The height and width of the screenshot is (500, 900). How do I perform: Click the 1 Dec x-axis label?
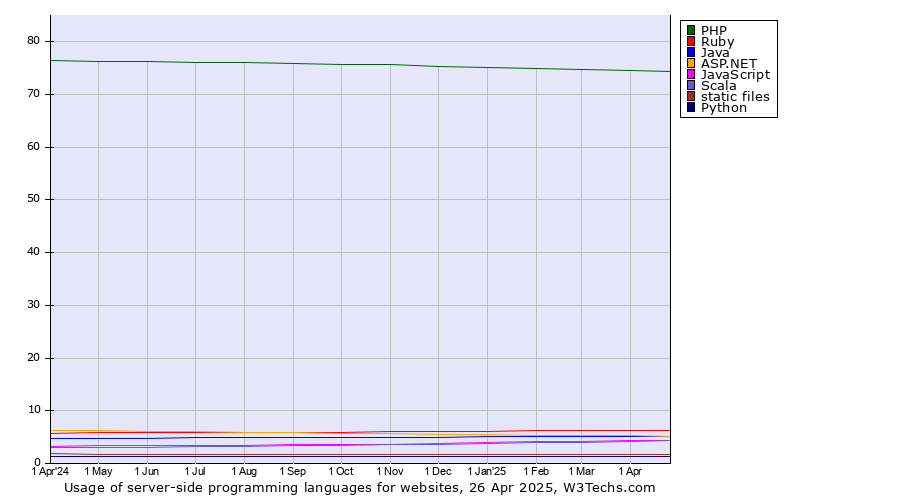438,471
